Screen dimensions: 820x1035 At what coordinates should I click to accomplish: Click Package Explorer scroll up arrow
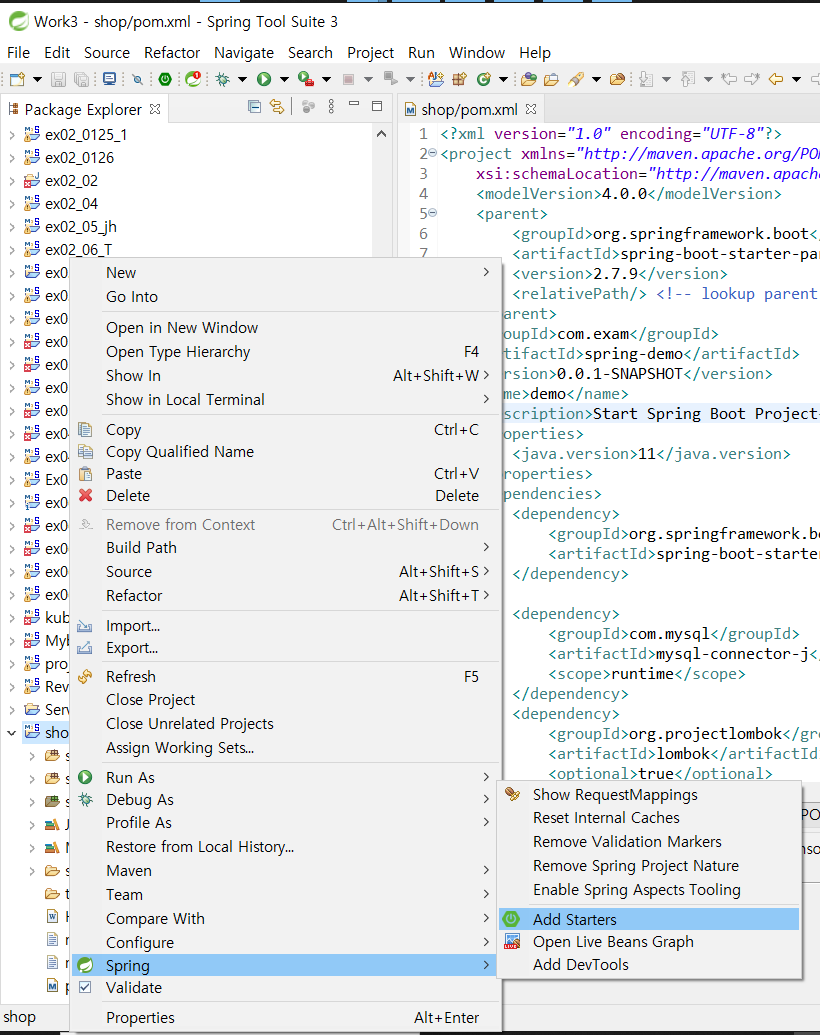click(x=381, y=134)
